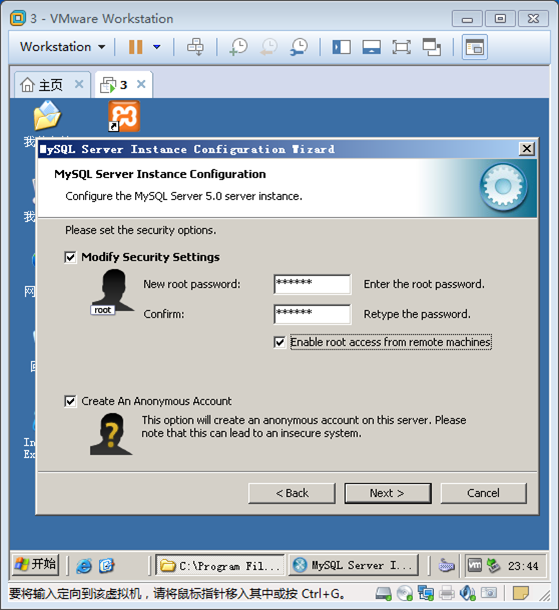The width and height of the screenshot is (559, 610).
Task: Click the New root password field
Action: [x=312, y=284]
